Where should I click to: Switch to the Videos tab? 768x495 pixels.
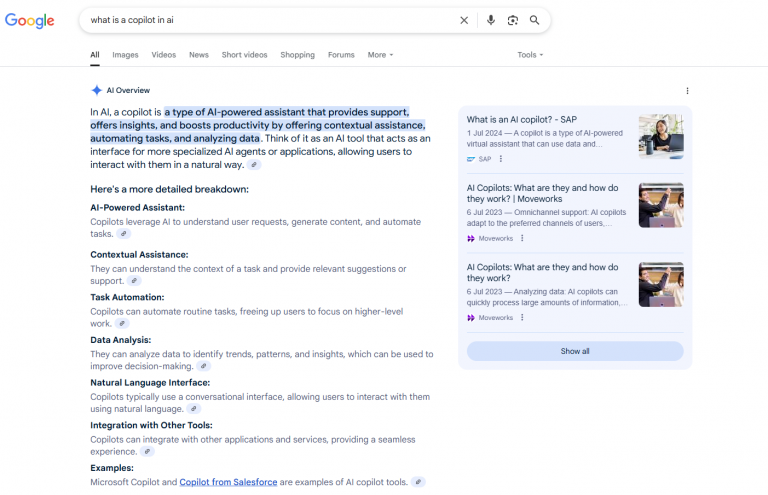163,55
